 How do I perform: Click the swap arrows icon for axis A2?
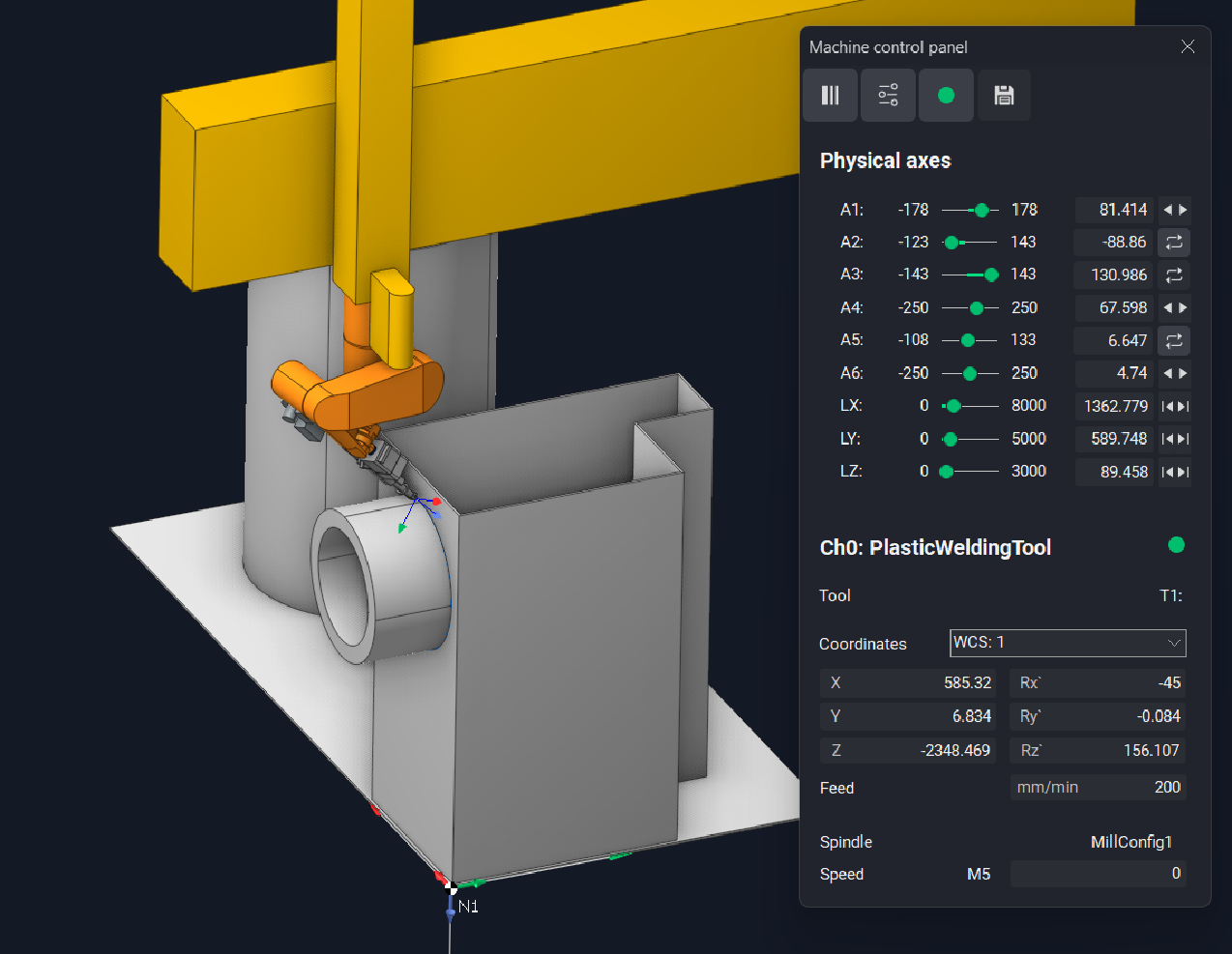1174,243
